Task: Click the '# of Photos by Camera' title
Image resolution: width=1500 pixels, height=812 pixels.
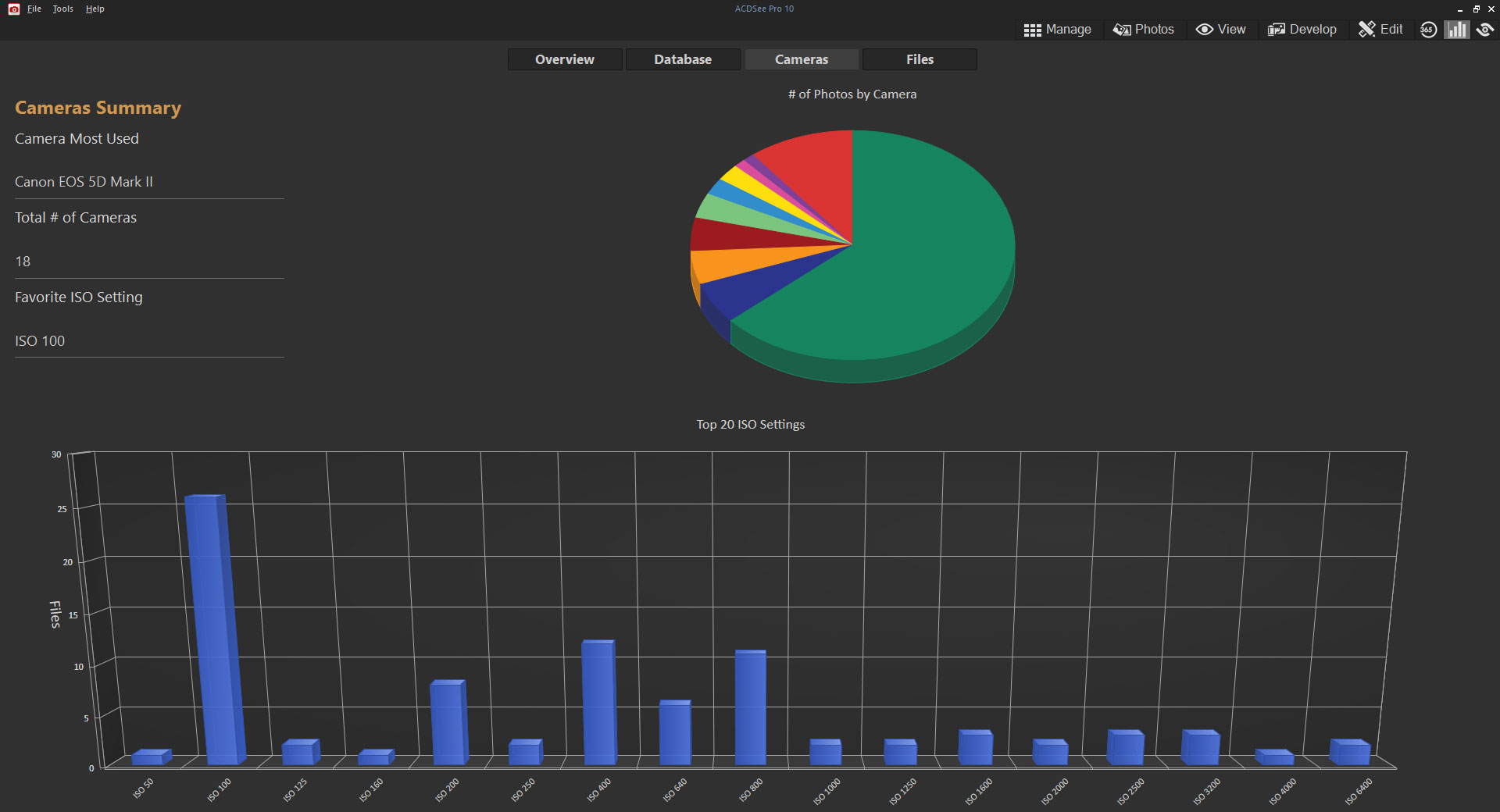Action: (852, 94)
